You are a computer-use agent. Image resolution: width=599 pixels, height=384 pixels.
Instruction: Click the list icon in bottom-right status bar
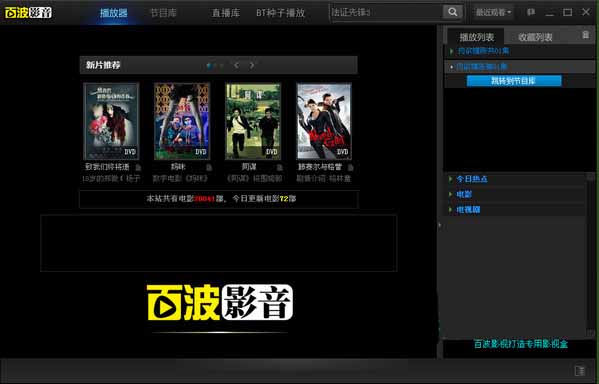click(580, 371)
